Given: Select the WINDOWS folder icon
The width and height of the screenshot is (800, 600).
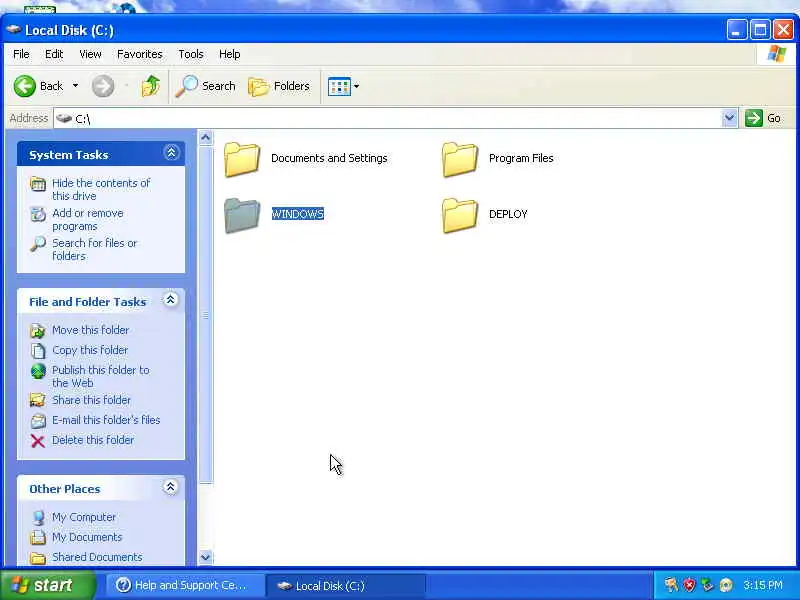Looking at the screenshot, I should point(242,215).
